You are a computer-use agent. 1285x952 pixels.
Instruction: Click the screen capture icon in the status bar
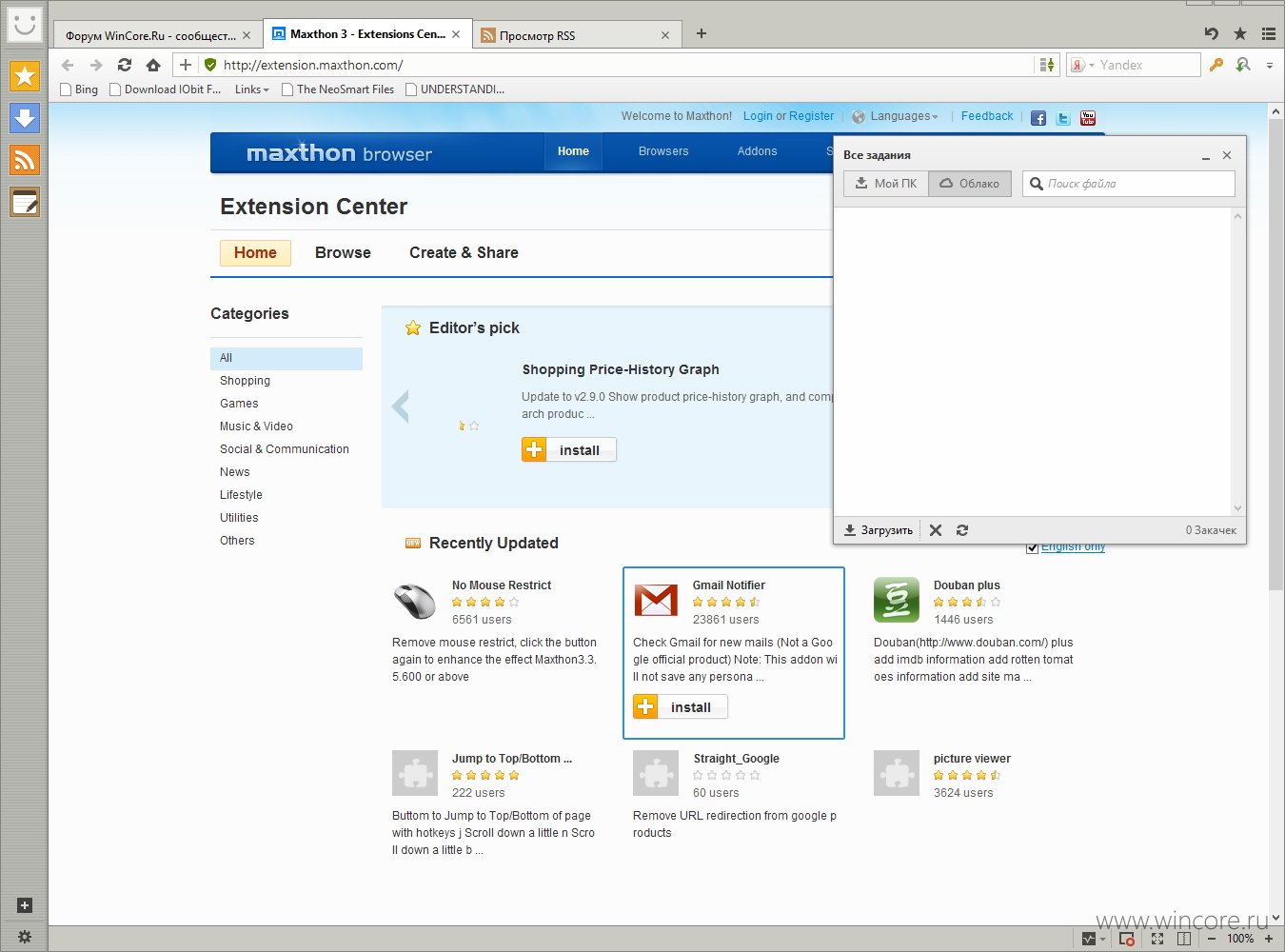[1127, 939]
